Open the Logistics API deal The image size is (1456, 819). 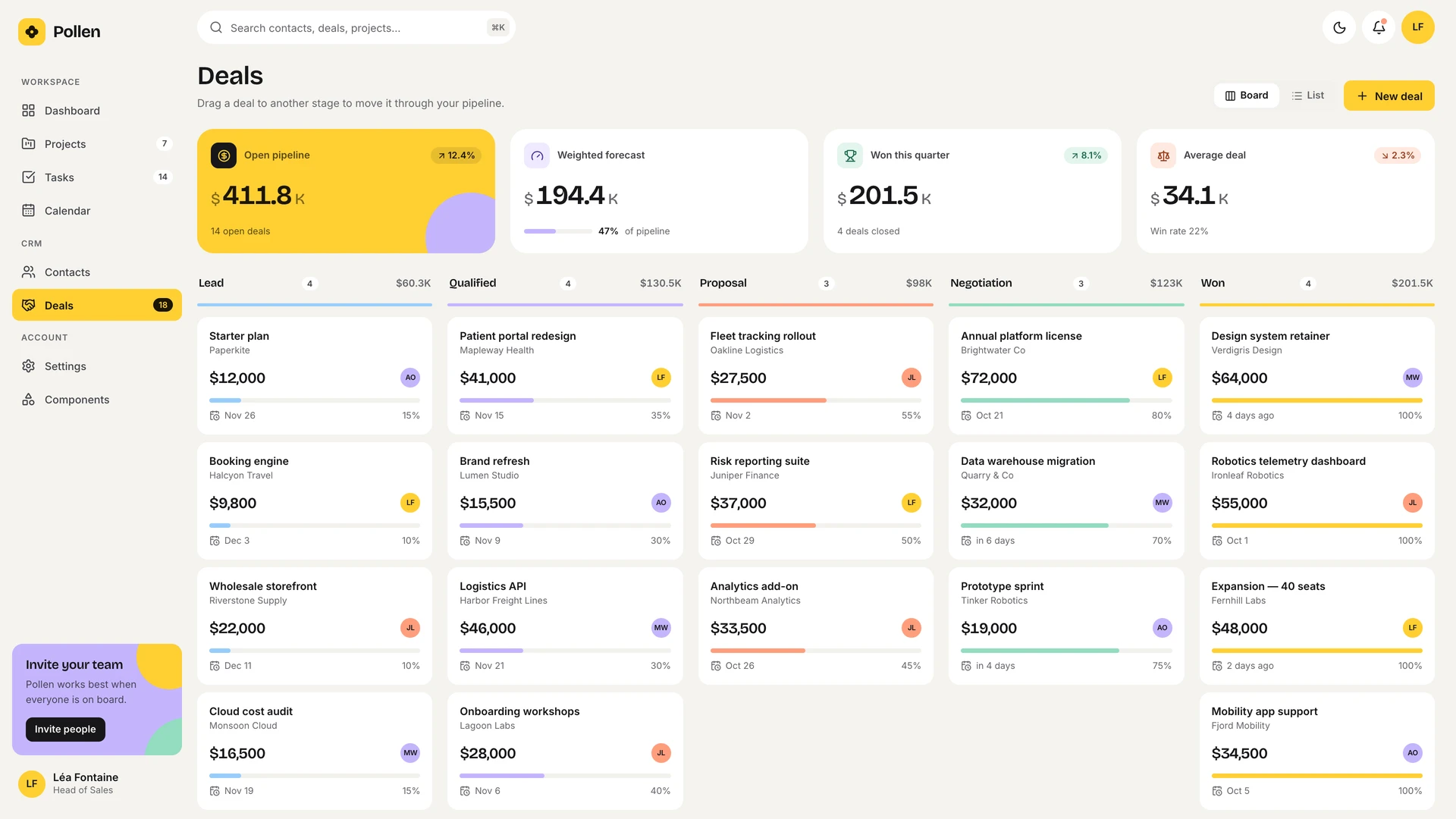click(x=565, y=626)
